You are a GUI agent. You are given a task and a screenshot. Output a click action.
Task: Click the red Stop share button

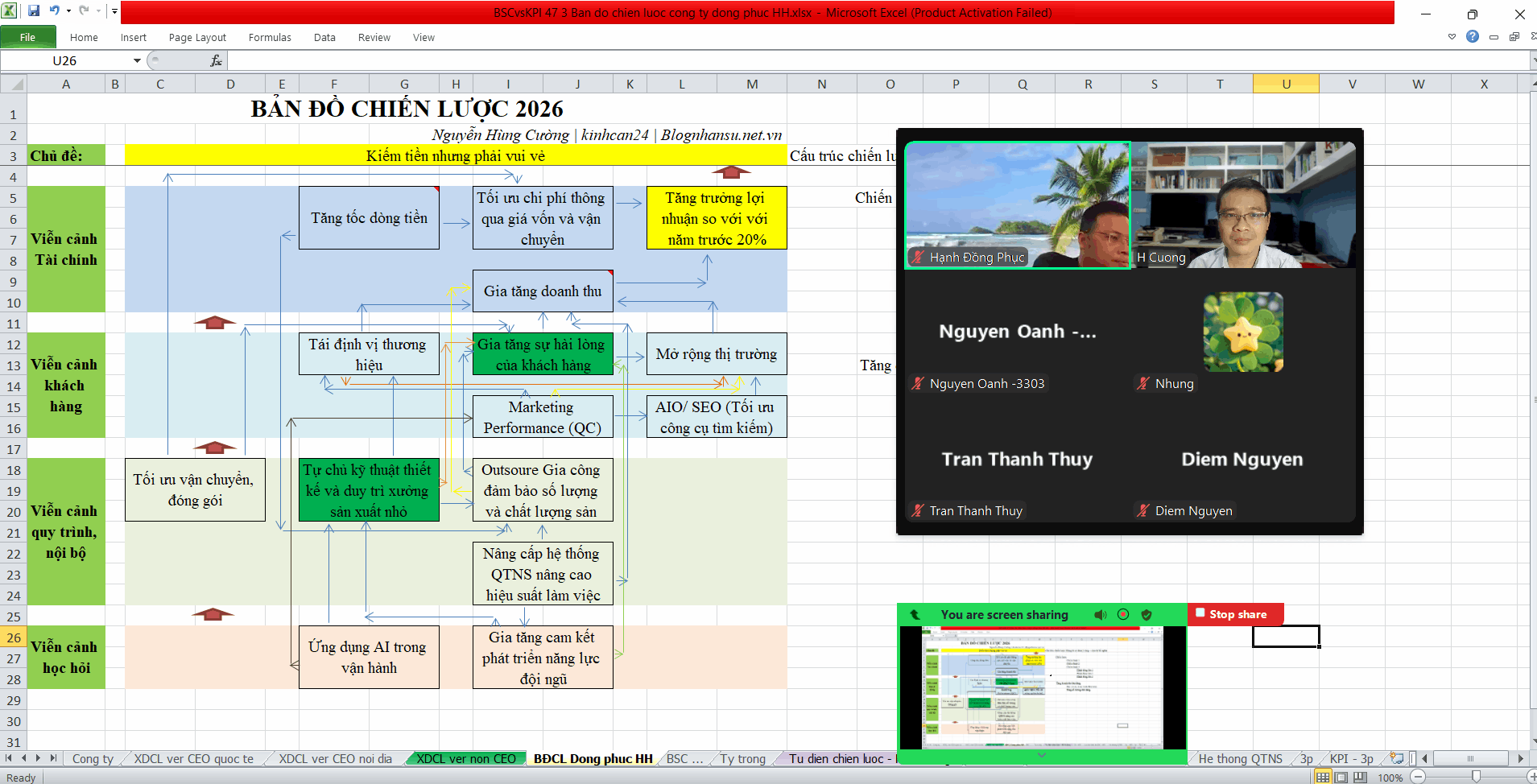pyautogui.click(x=1236, y=614)
